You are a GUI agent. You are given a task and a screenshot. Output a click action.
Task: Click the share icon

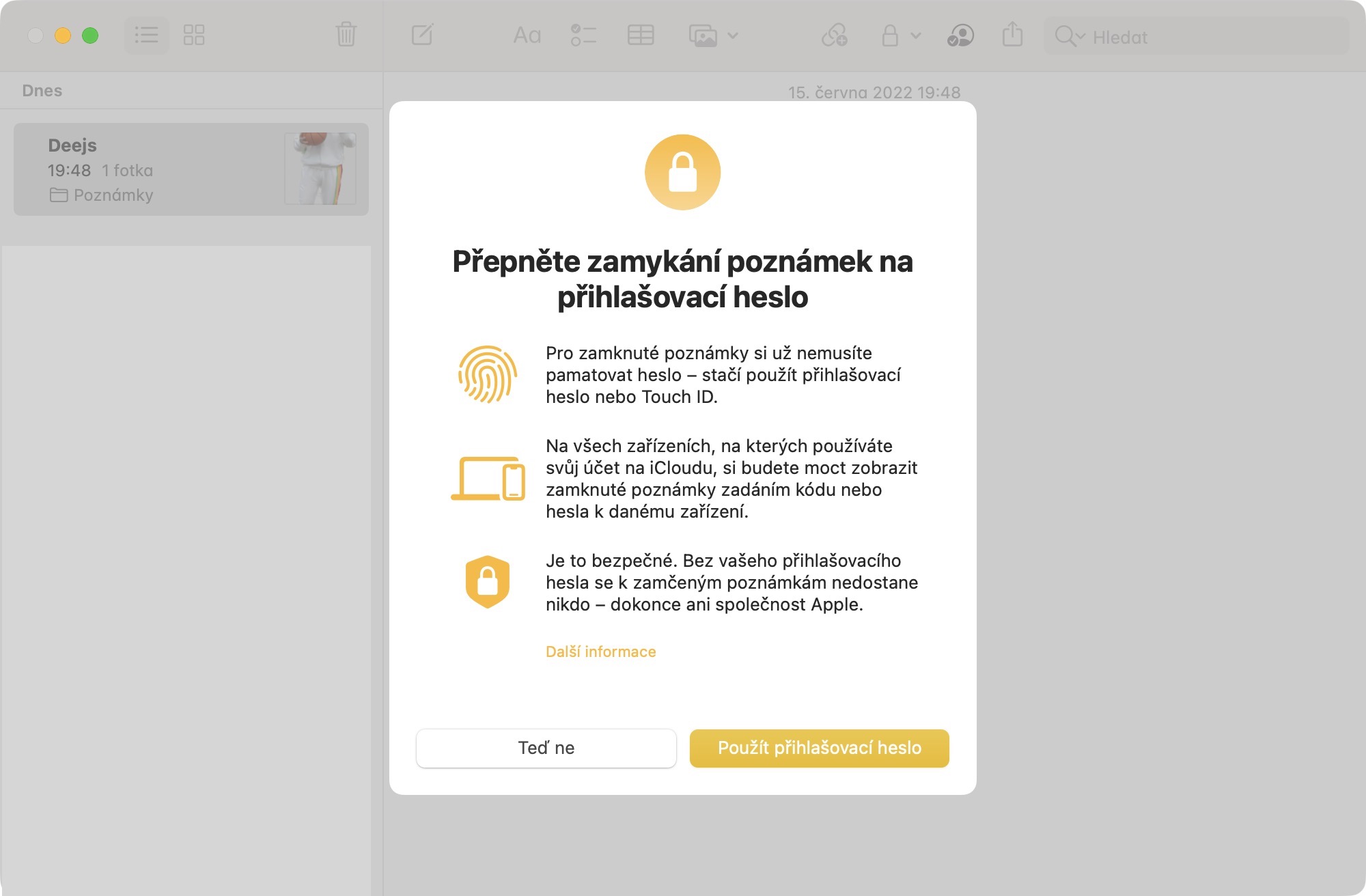pos(1012,35)
